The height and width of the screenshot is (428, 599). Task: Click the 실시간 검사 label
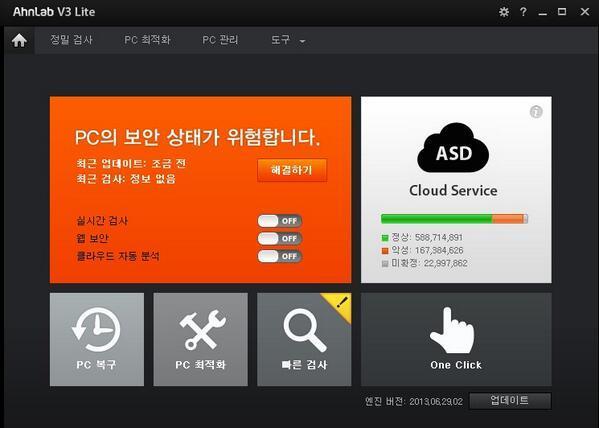pyautogui.click(x=102, y=221)
